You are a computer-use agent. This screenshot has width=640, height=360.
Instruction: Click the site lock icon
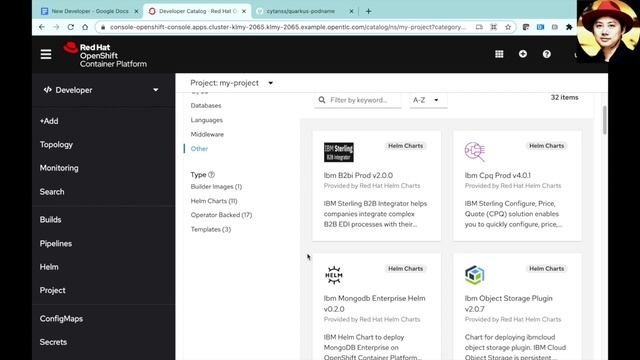pyautogui.click(x=103, y=27)
